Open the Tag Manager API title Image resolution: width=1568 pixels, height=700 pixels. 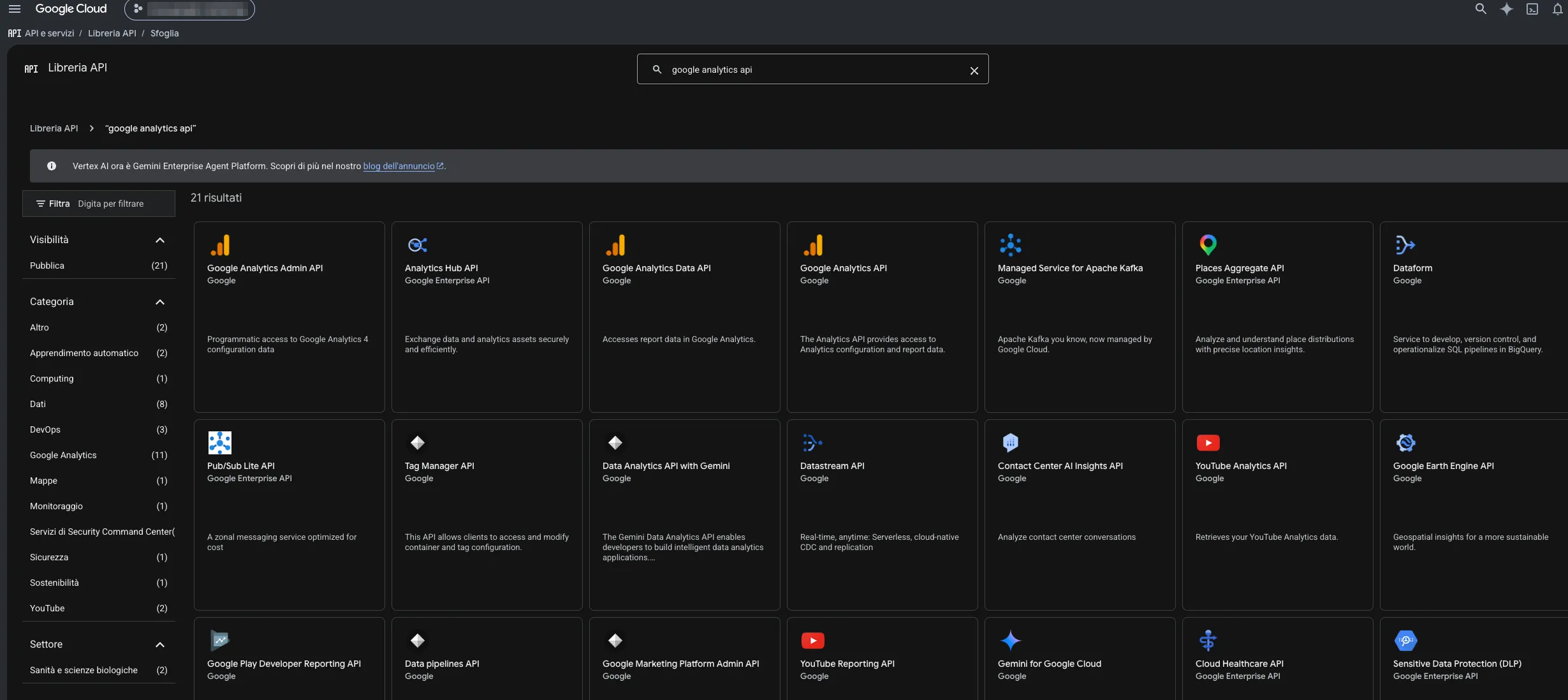[x=439, y=466]
